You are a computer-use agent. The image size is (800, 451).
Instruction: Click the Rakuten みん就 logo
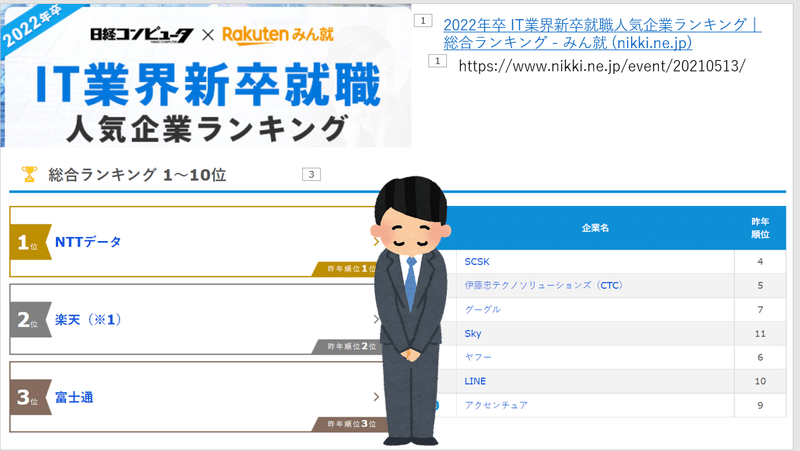pos(278,35)
